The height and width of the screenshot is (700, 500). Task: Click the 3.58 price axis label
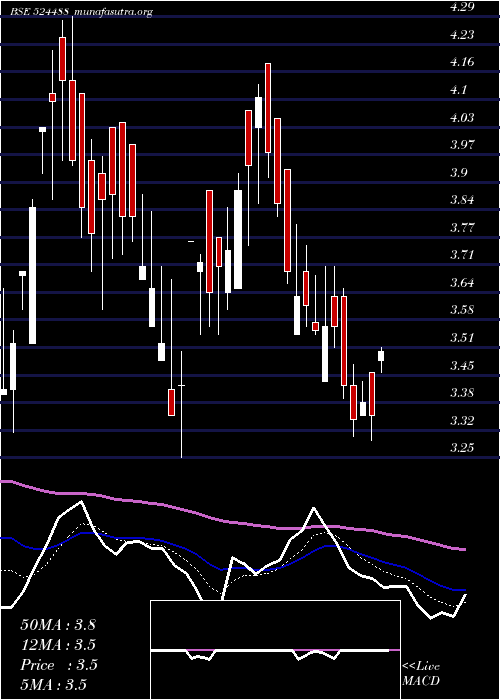click(x=463, y=310)
